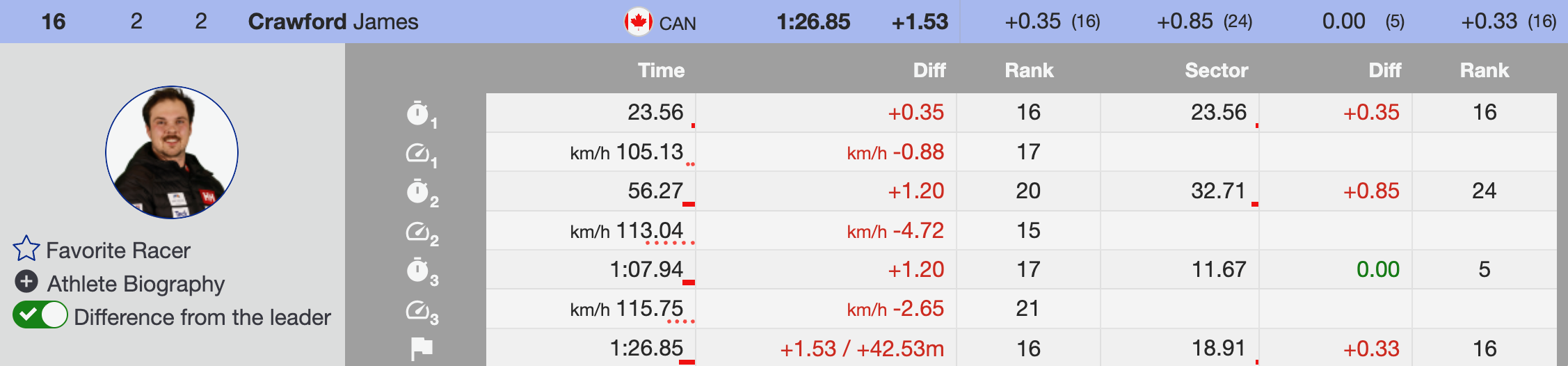Viewport: 1568px width, 366px height.
Task: Click the Sector column header
Action: pyautogui.click(x=1216, y=70)
